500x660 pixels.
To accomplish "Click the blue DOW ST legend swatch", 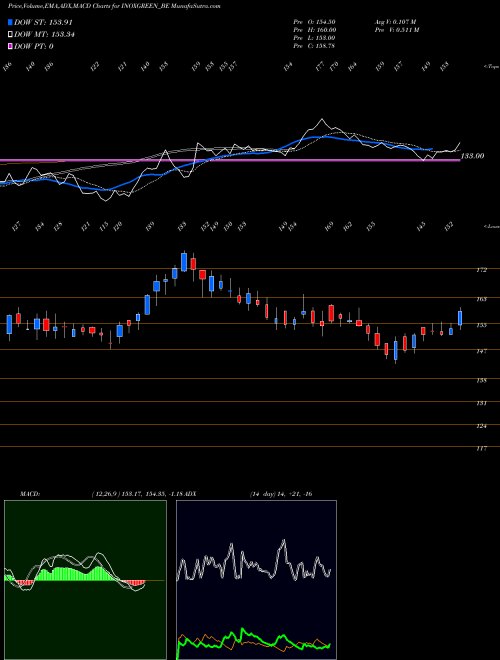I will (x=10, y=22).
